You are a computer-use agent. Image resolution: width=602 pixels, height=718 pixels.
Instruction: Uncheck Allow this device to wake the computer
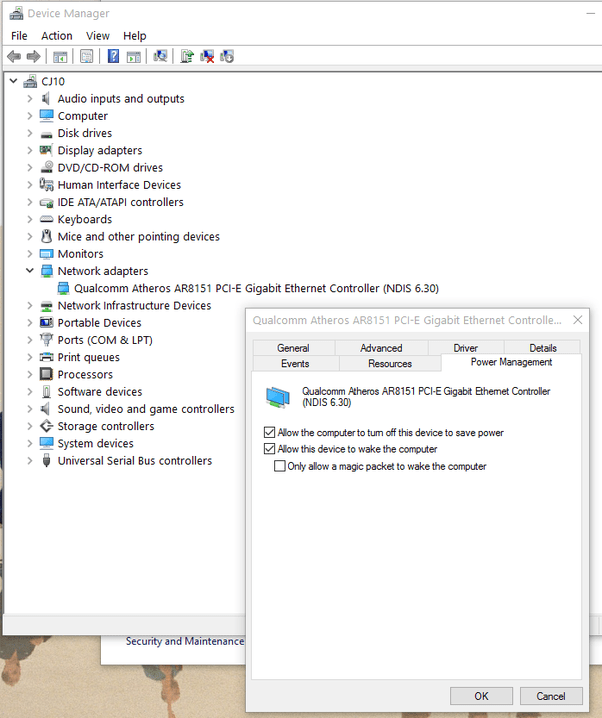270,449
